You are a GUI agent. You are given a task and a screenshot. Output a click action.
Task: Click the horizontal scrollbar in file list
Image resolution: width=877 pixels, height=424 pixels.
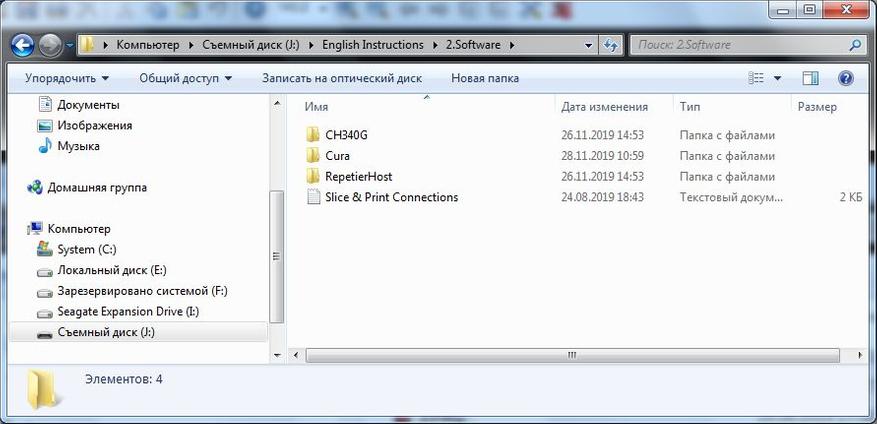click(572, 354)
